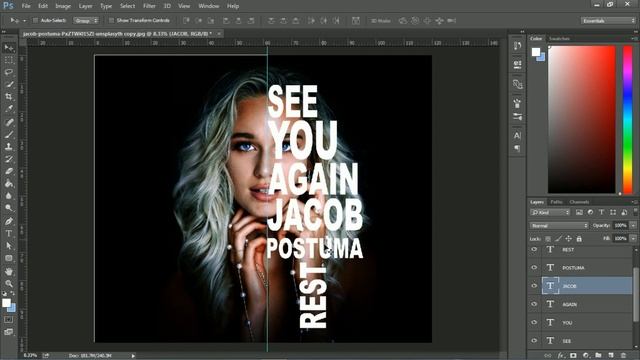Hide the AGAIN layer
640x360 pixels.
[x=534, y=304]
